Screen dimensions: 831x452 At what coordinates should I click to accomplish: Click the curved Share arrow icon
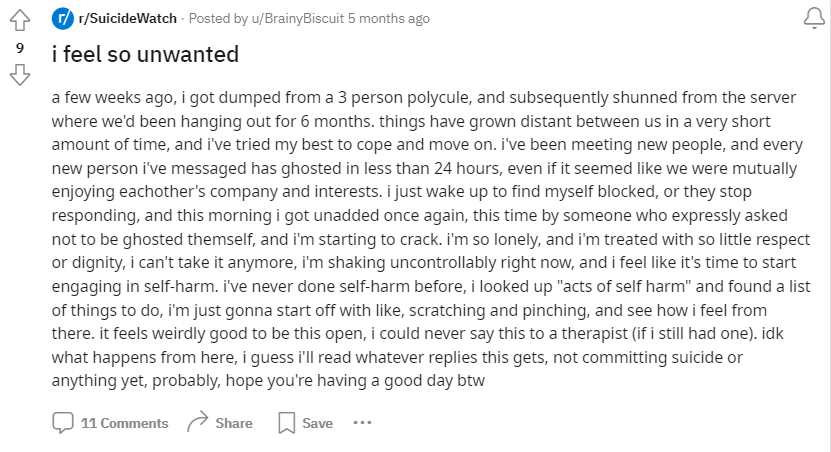coord(198,422)
